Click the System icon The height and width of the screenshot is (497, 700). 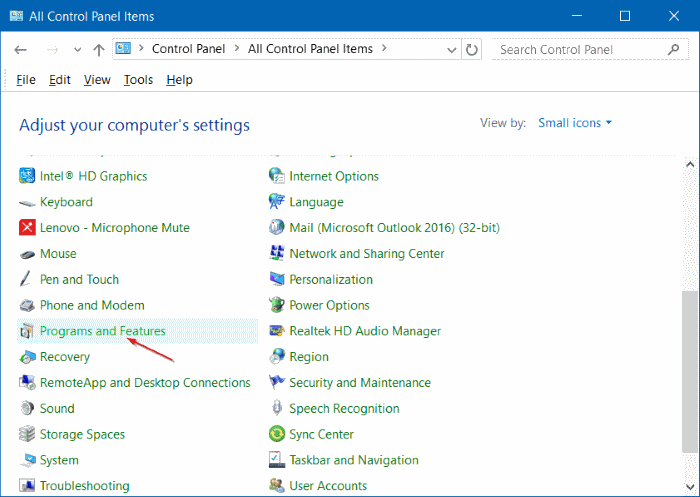click(x=28, y=460)
